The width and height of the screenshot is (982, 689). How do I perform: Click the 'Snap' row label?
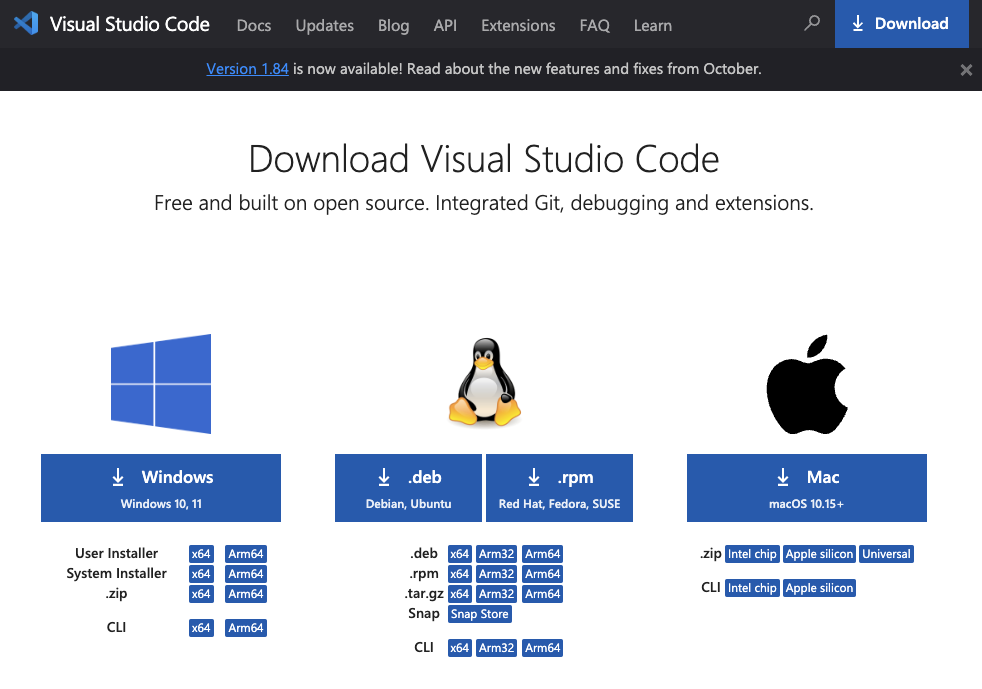tap(424, 613)
